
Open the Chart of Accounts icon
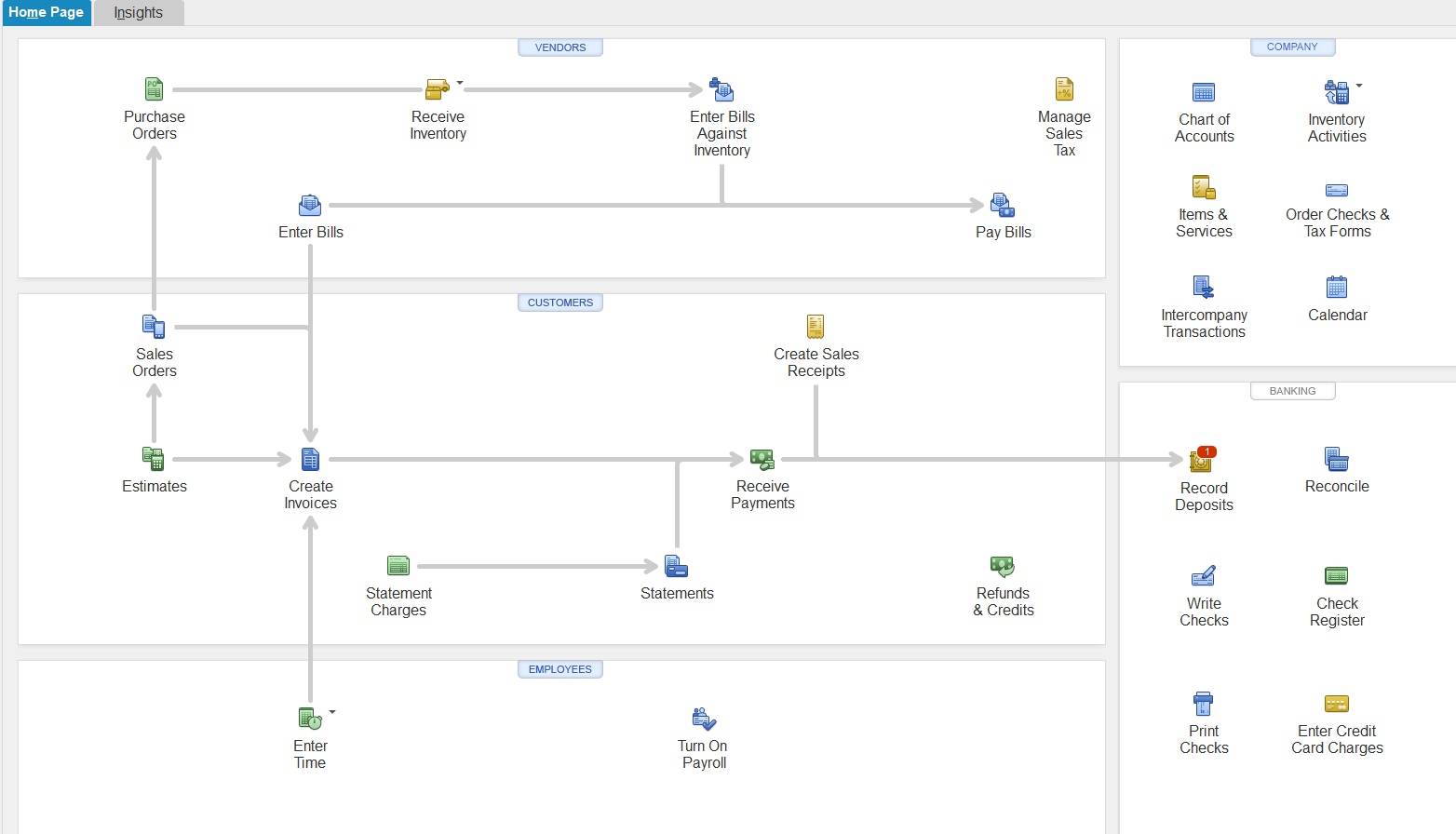click(x=1204, y=92)
